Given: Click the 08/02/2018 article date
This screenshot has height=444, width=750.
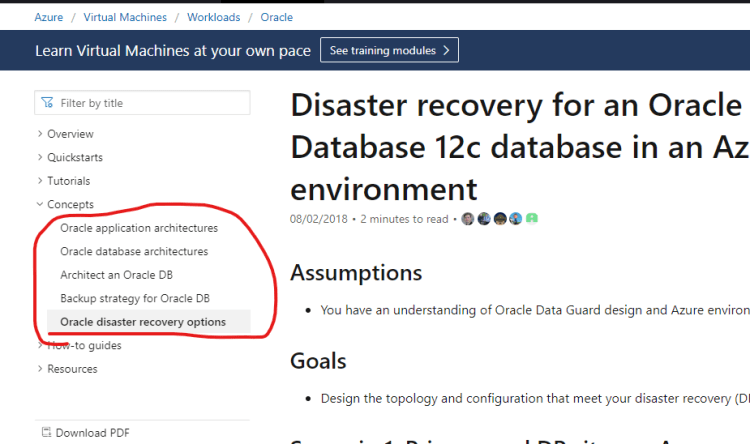Looking at the screenshot, I should coord(319,219).
